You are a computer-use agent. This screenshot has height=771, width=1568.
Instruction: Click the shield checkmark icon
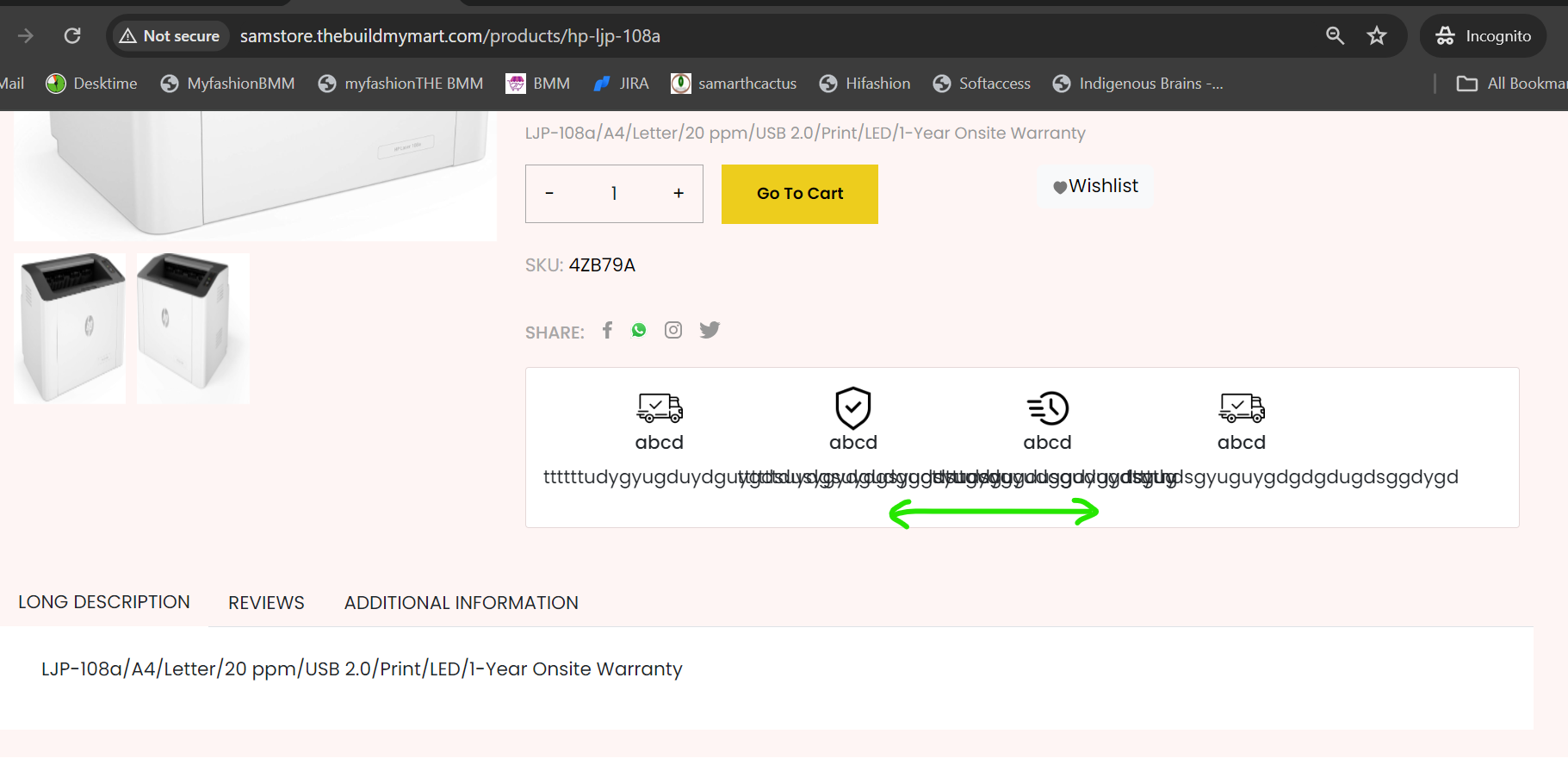tap(853, 407)
